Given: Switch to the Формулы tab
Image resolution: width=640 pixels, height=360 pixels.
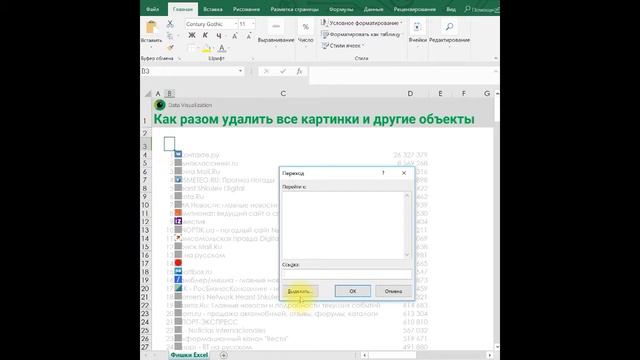Looking at the screenshot, I should click(x=341, y=9).
